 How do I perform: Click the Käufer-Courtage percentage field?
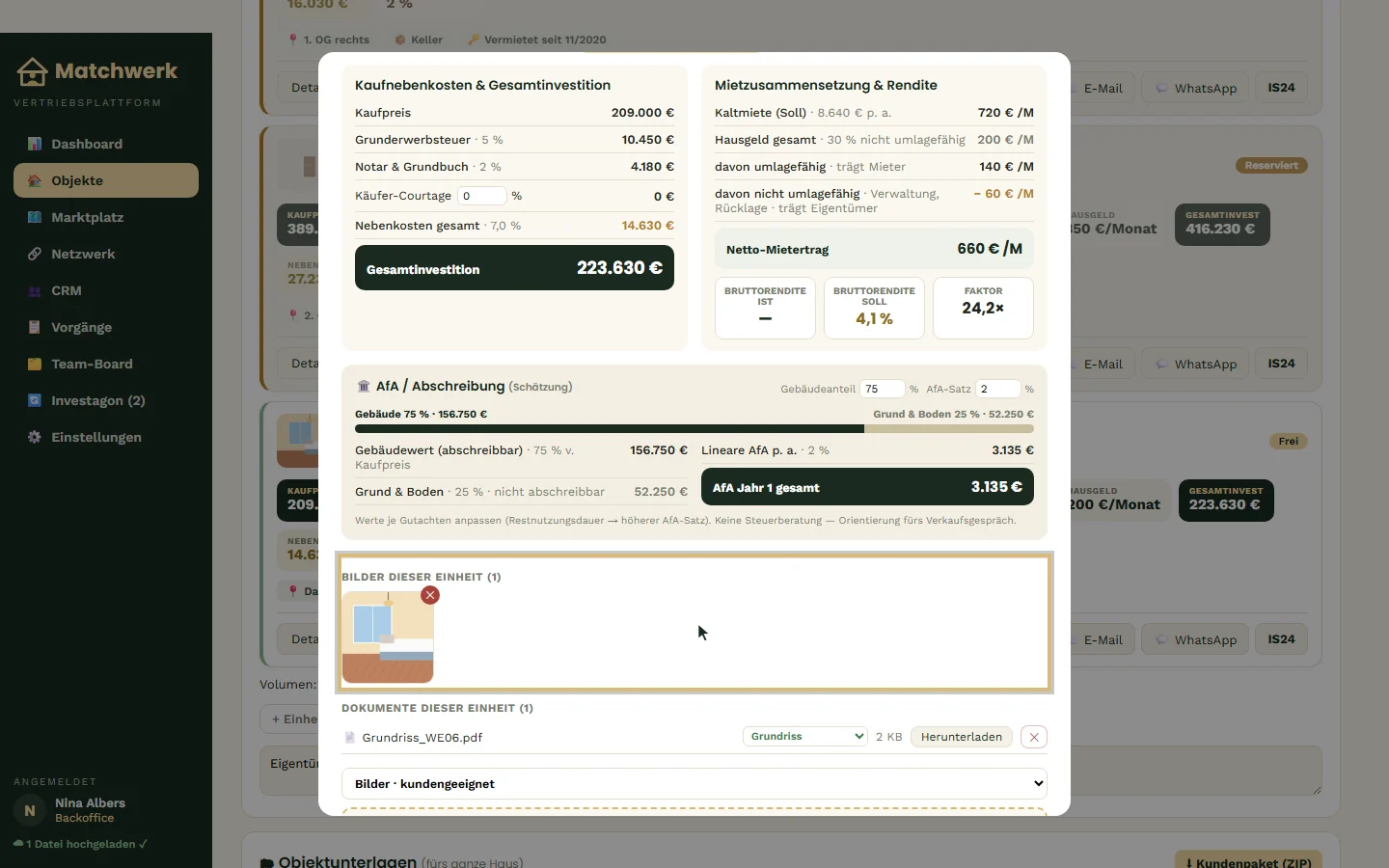[481, 196]
